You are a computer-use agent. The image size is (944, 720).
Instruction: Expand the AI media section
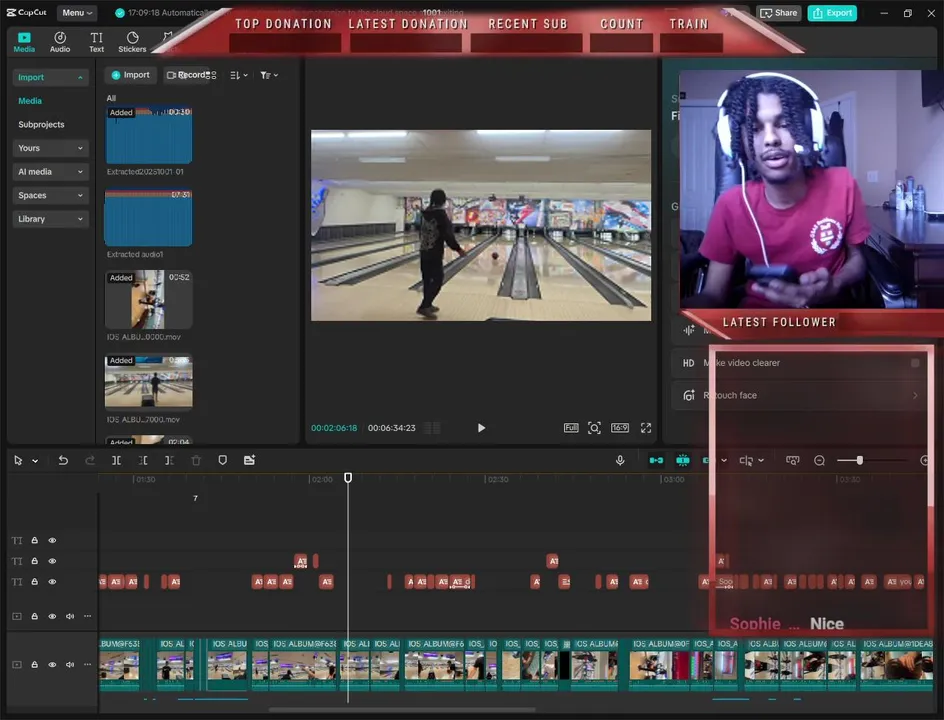click(x=50, y=172)
